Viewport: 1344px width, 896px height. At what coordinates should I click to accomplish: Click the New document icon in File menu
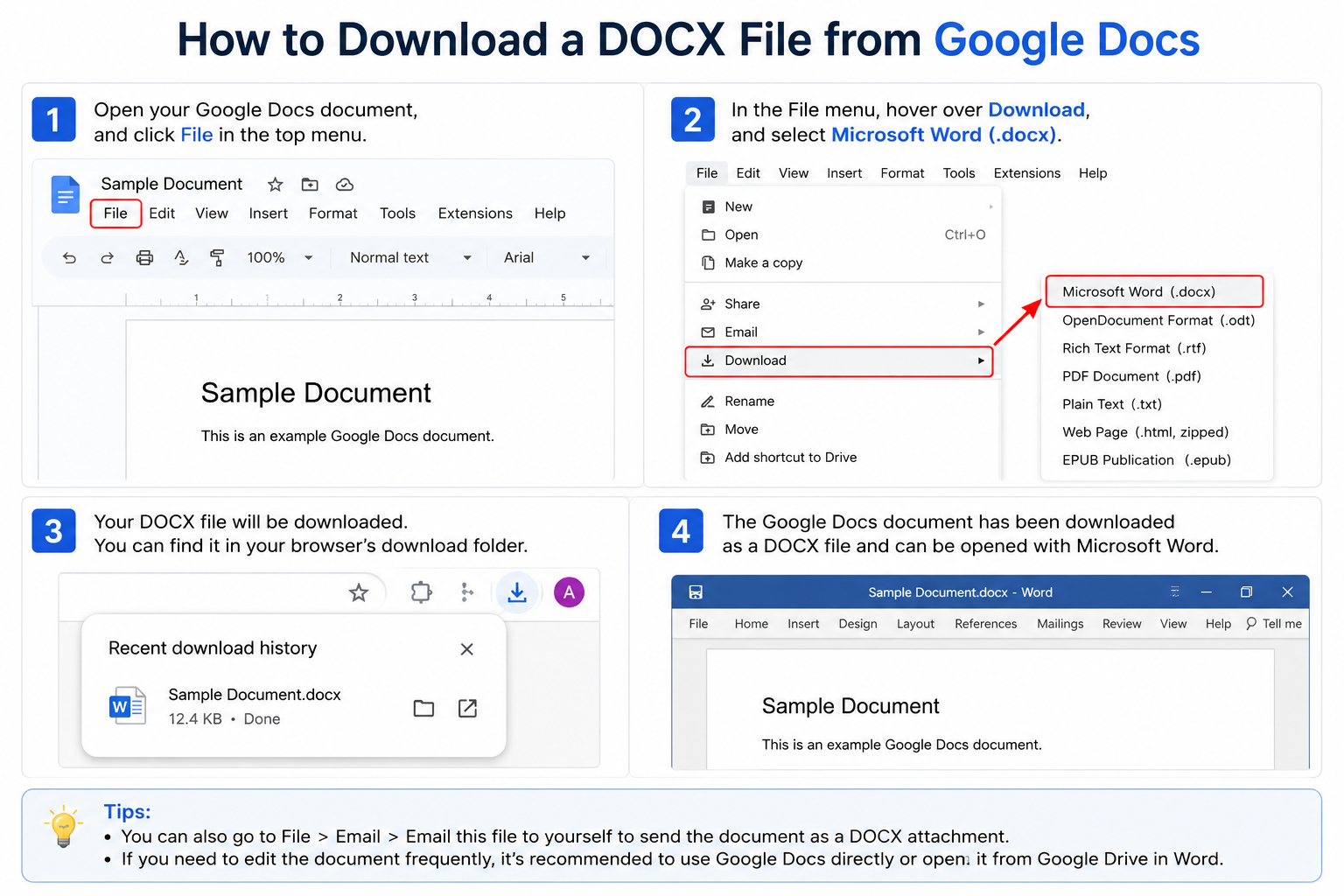709,207
